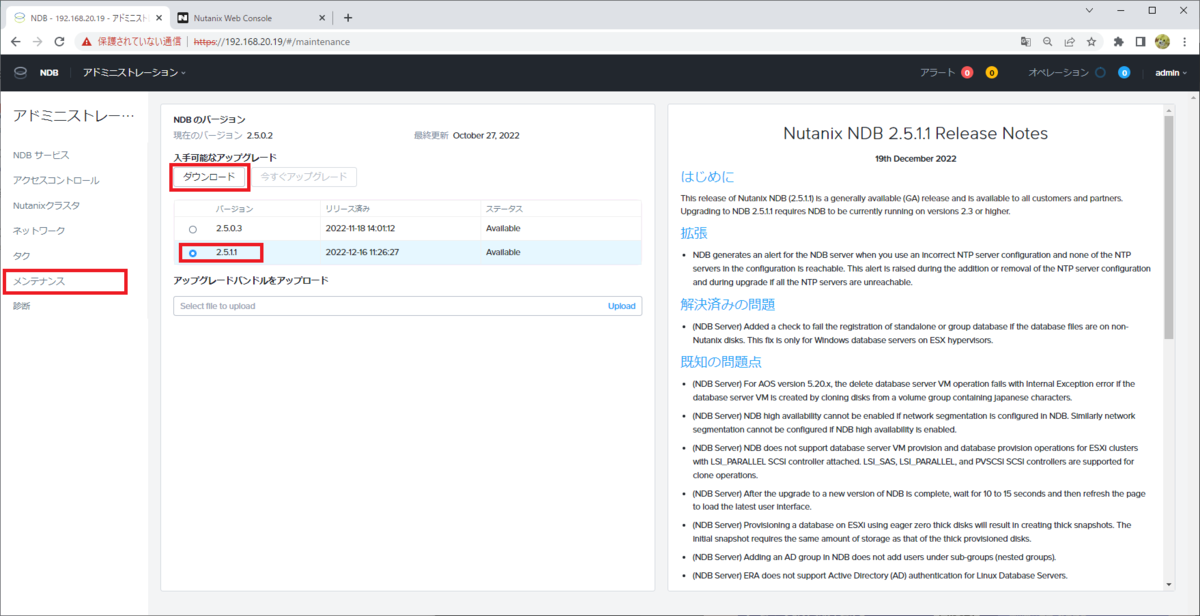
Task: Switch to Nutanix Web Console tab
Action: pos(250,18)
